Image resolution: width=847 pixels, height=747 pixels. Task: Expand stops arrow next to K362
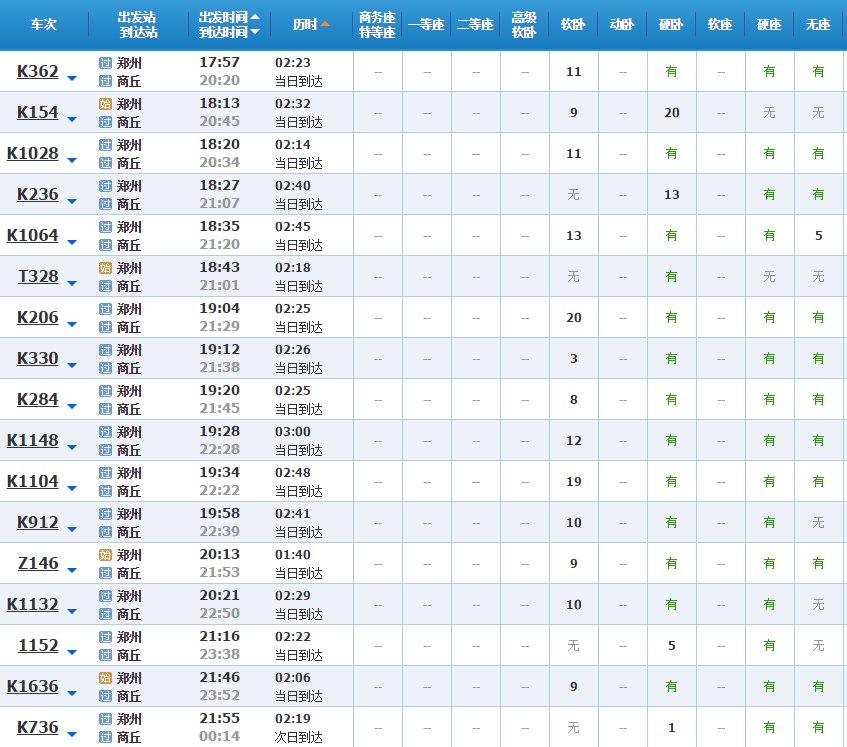[72, 79]
